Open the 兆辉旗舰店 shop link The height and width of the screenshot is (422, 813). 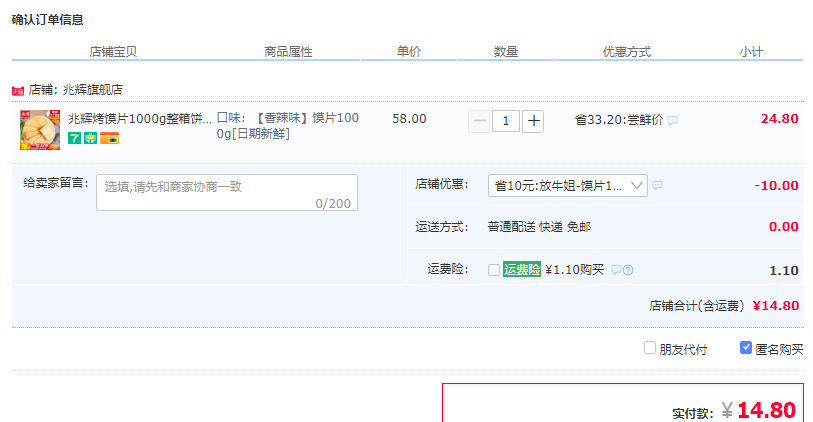coord(93,90)
